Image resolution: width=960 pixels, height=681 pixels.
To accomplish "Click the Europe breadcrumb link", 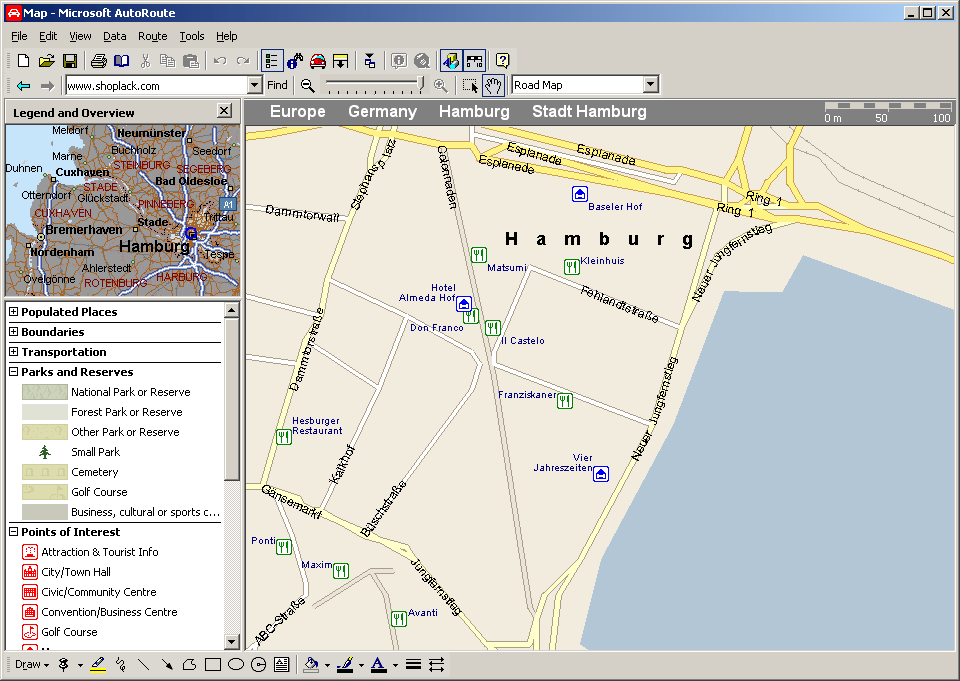I will point(298,111).
